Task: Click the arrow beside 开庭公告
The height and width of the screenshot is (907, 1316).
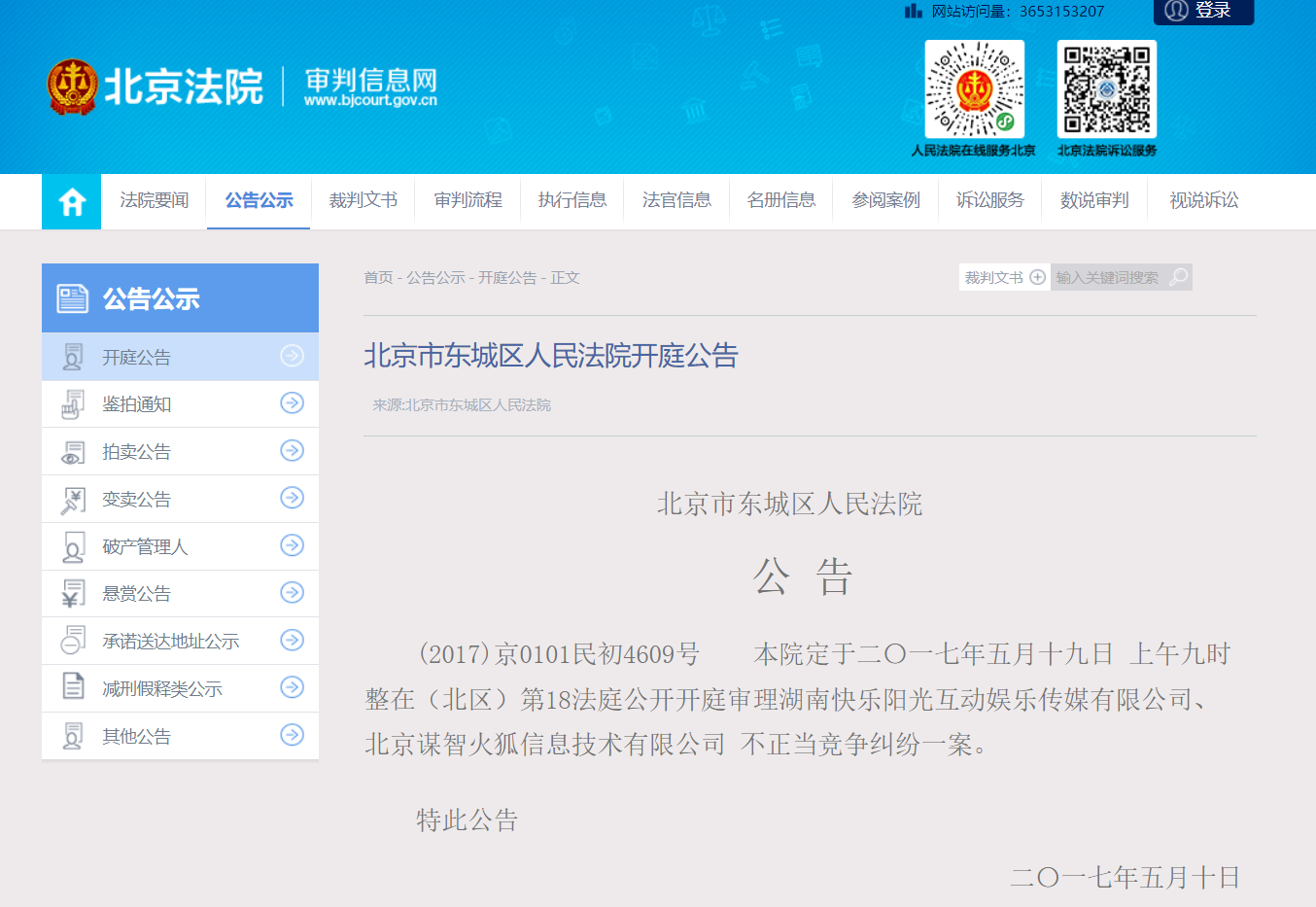Action: [x=292, y=356]
